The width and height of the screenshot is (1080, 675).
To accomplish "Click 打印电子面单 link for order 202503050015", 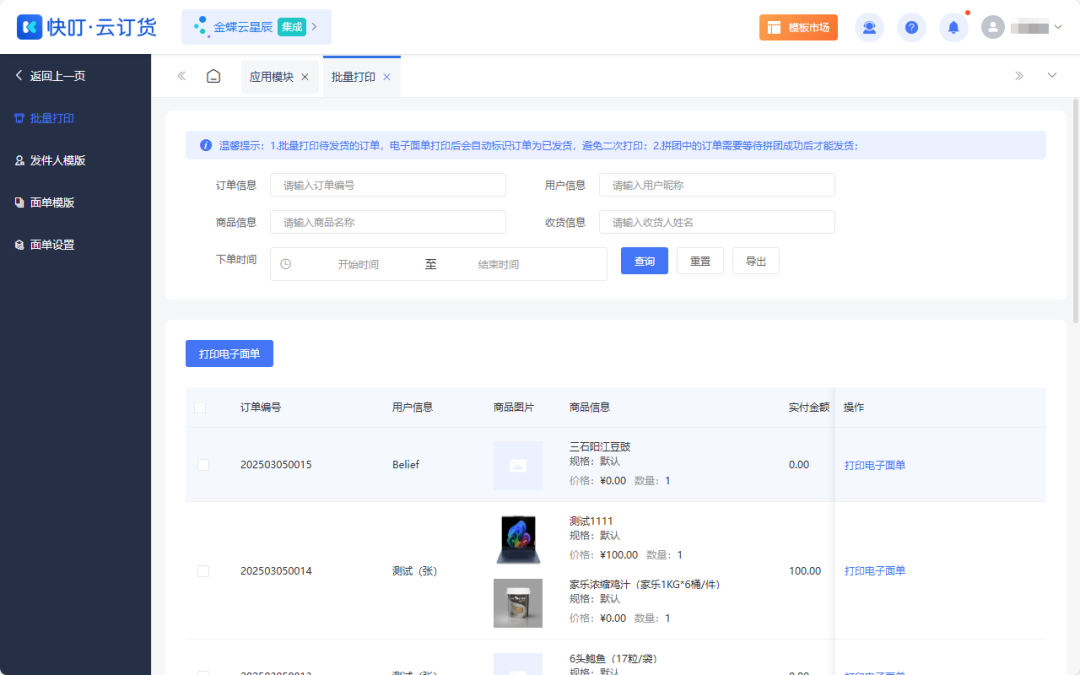I will [874, 465].
